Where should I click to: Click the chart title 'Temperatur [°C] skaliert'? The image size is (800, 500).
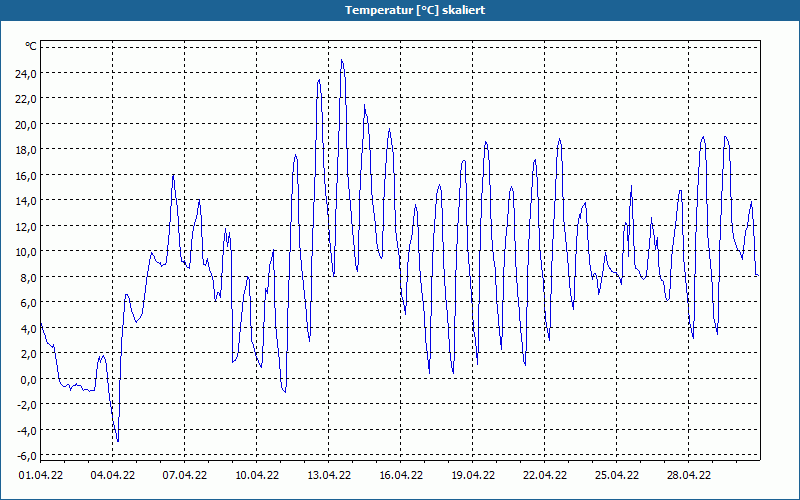(x=415, y=10)
